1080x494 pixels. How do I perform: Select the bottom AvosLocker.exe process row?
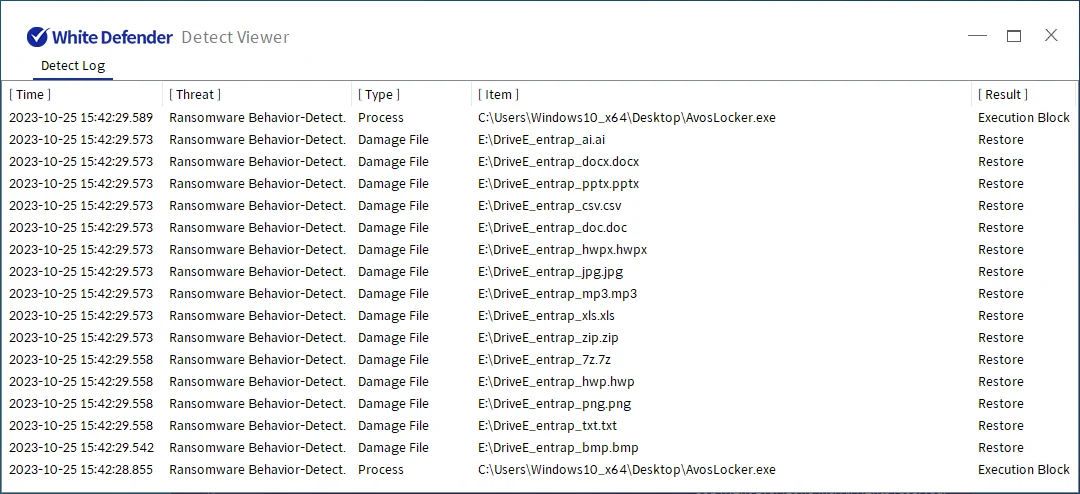(626, 470)
